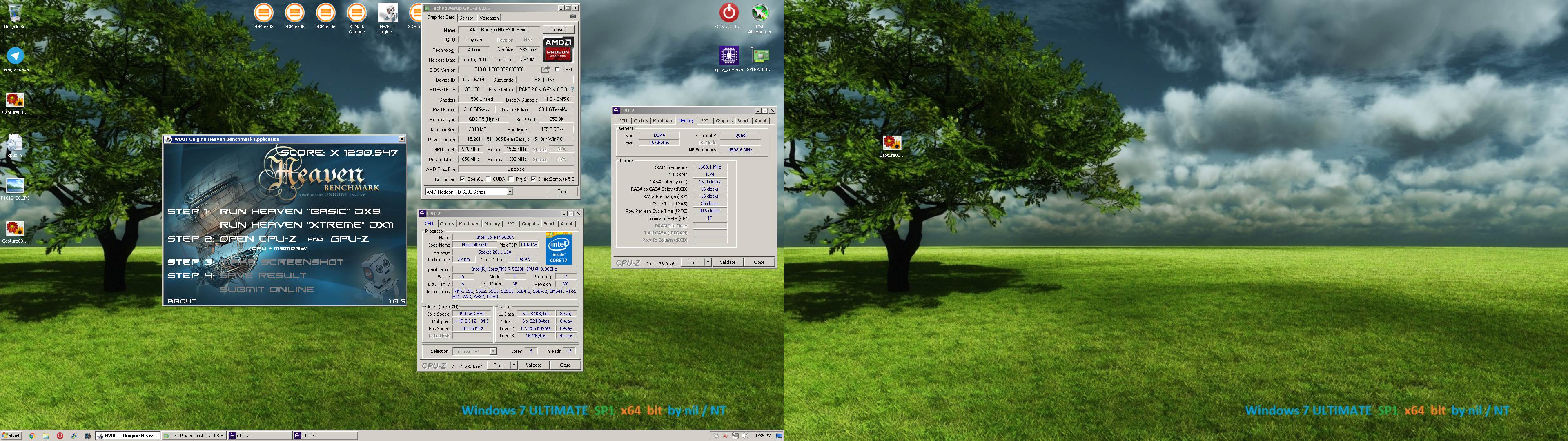Toggle the PhysX checkbox

(x=511, y=179)
